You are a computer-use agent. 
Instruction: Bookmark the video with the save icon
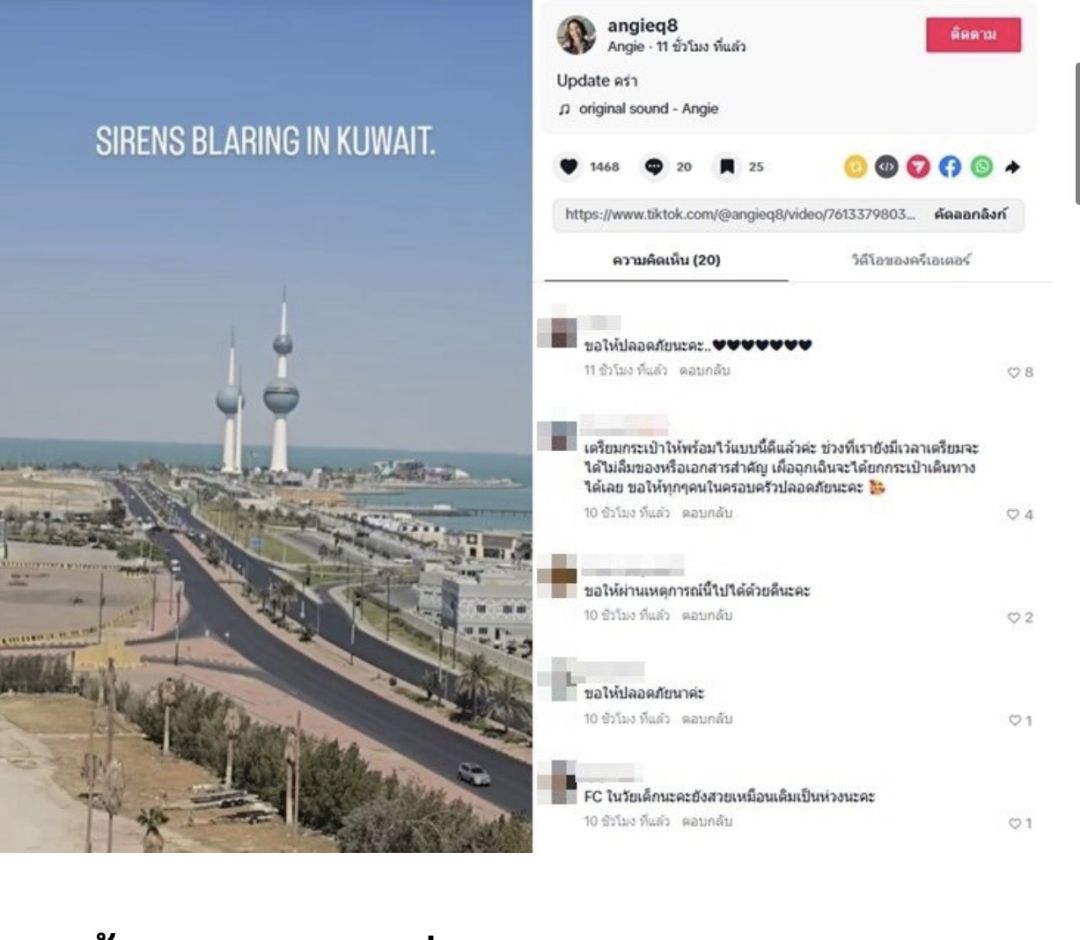[727, 167]
